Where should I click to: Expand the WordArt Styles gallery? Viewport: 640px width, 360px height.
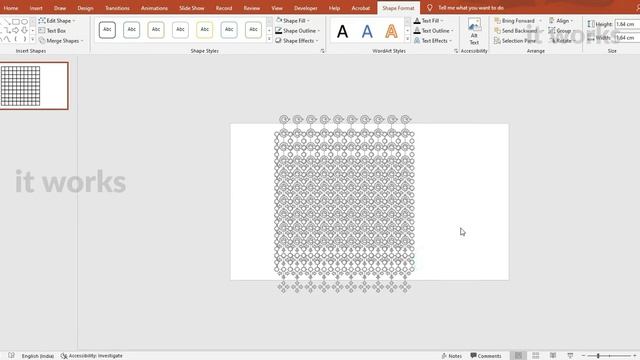pyautogui.click(x=407, y=39)
